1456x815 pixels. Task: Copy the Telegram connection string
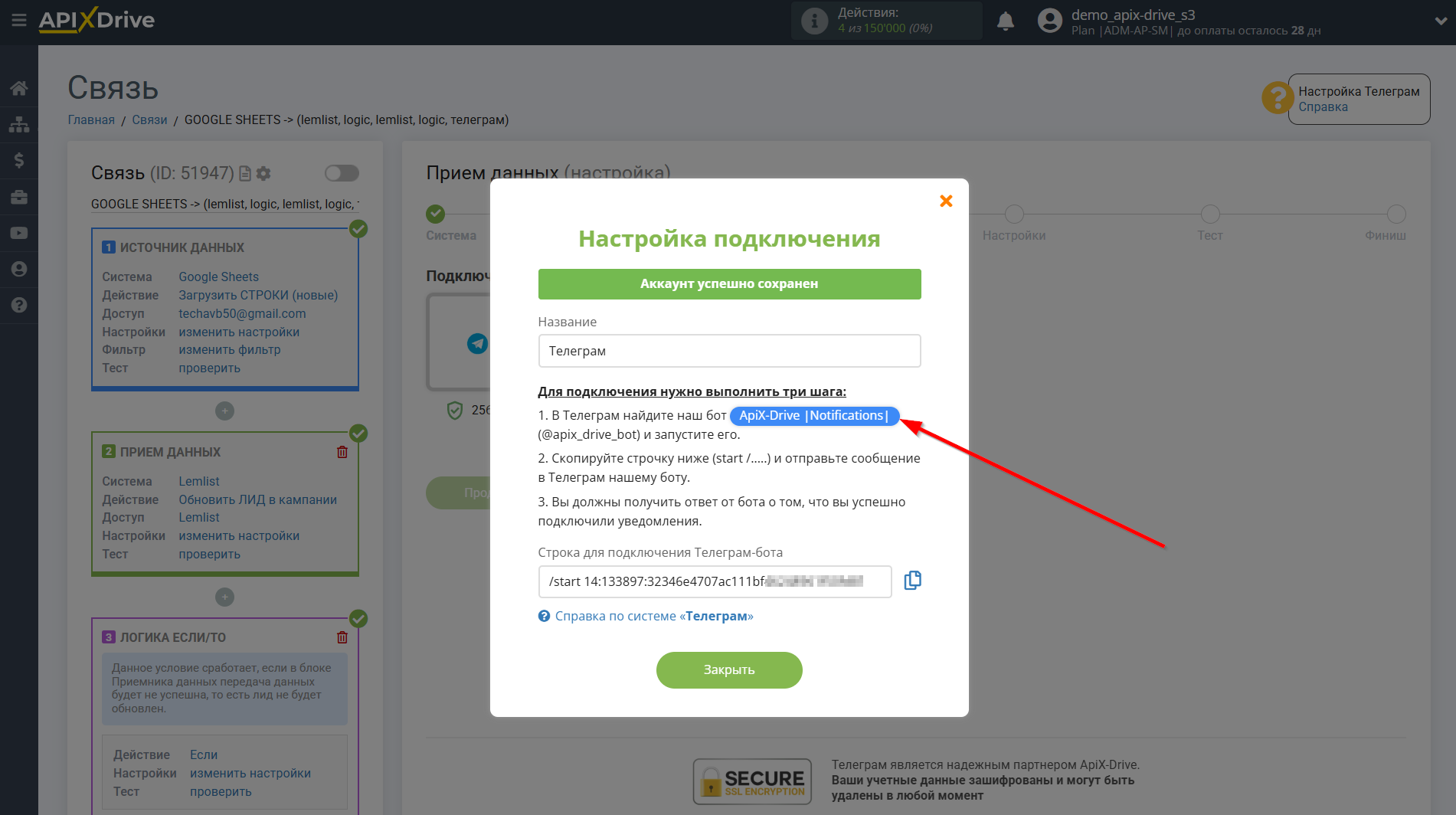(912, 581)
